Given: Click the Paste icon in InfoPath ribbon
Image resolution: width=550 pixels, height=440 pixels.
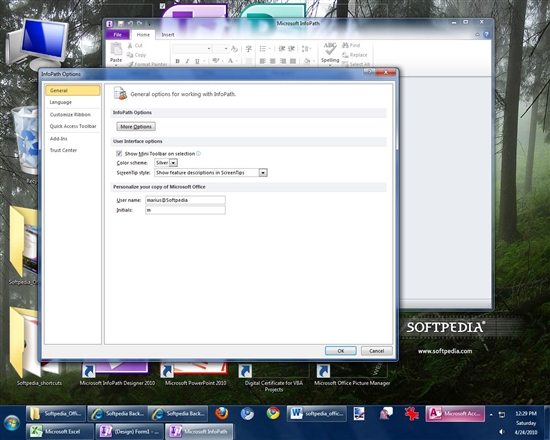Looking at the screenshot, I should (x=116, y=49).
